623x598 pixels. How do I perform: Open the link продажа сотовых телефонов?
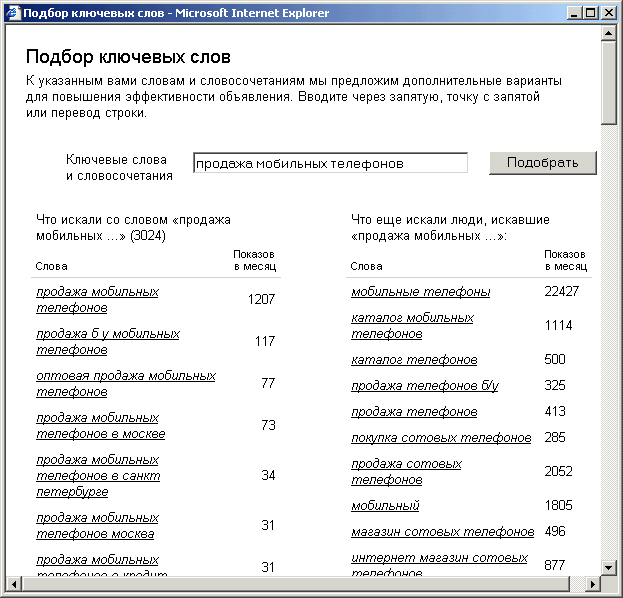(x=406, y=472)
